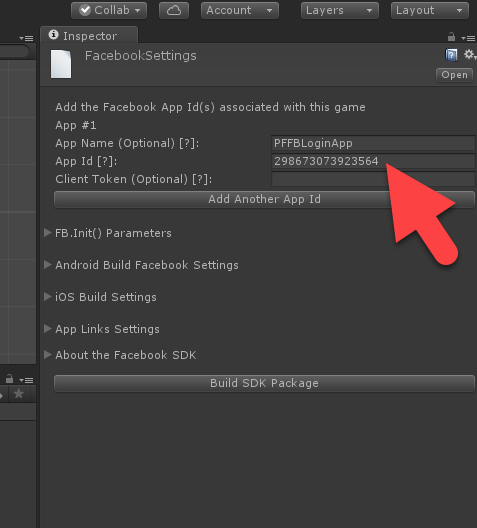
Task: Click the Add Another App Id button
Action: [x=264, y=199]
